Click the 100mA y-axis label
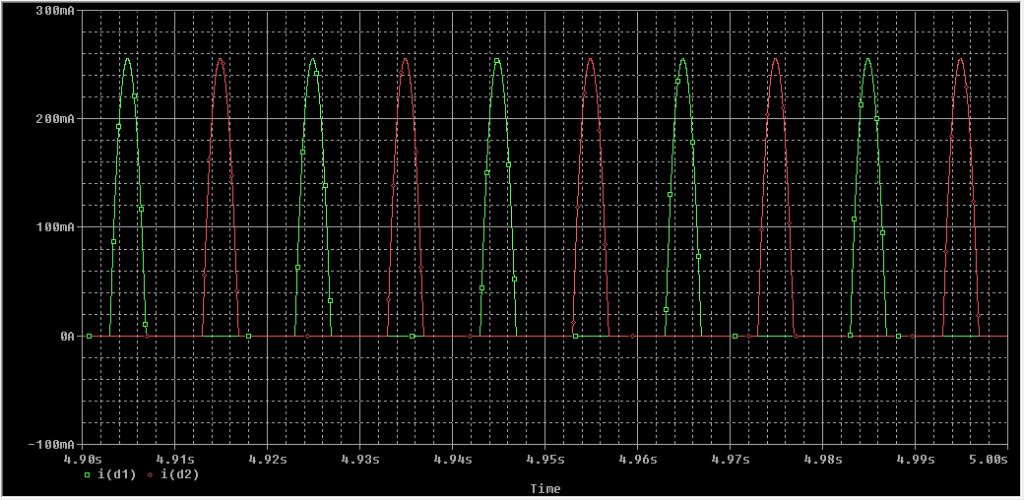This screenshot has height=500, width=1024. point(56,228)
